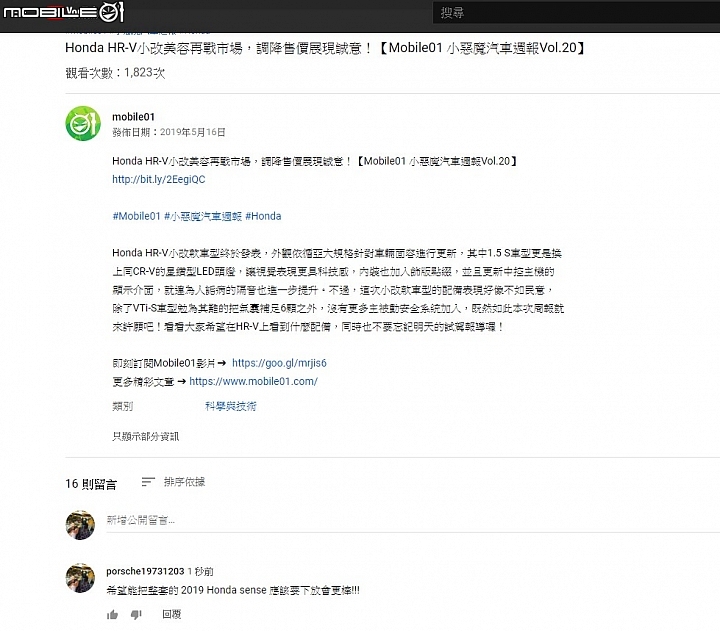Open the porsche19731203 username
The image size is (720, 631).
point(145,571)
